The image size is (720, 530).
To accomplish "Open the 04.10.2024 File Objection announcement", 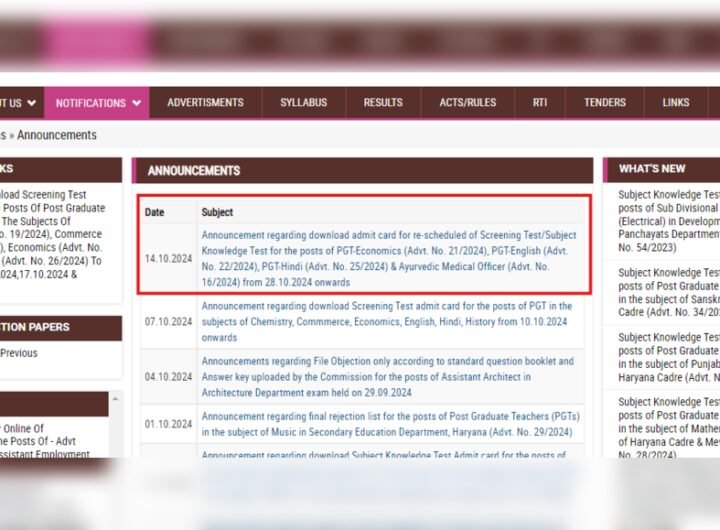I will (x=387, y=376).
